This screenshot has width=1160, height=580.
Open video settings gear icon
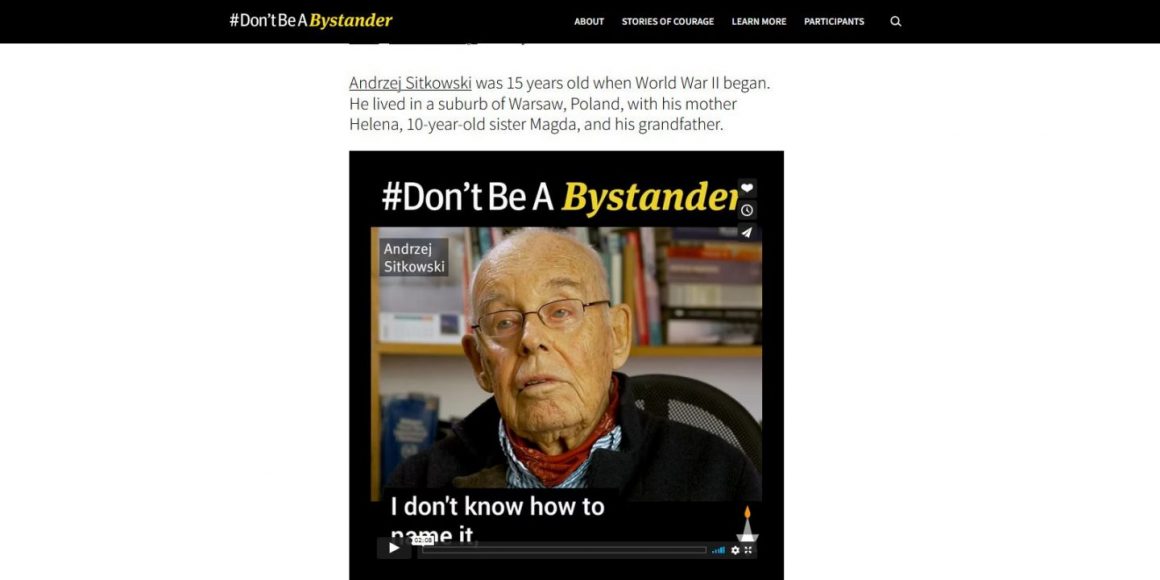pos(735,550)
